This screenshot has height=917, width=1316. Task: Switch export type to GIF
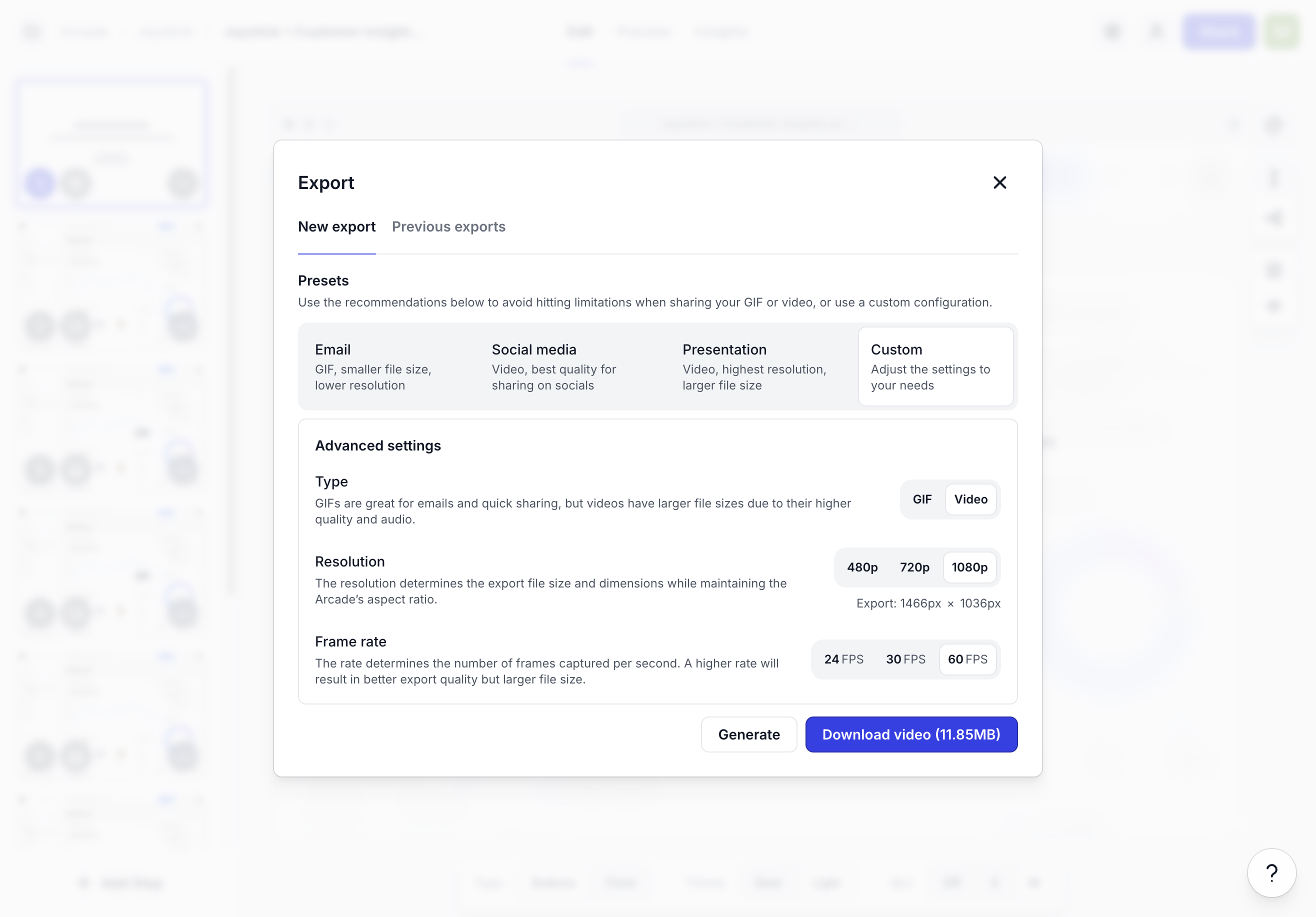[921, 499]
